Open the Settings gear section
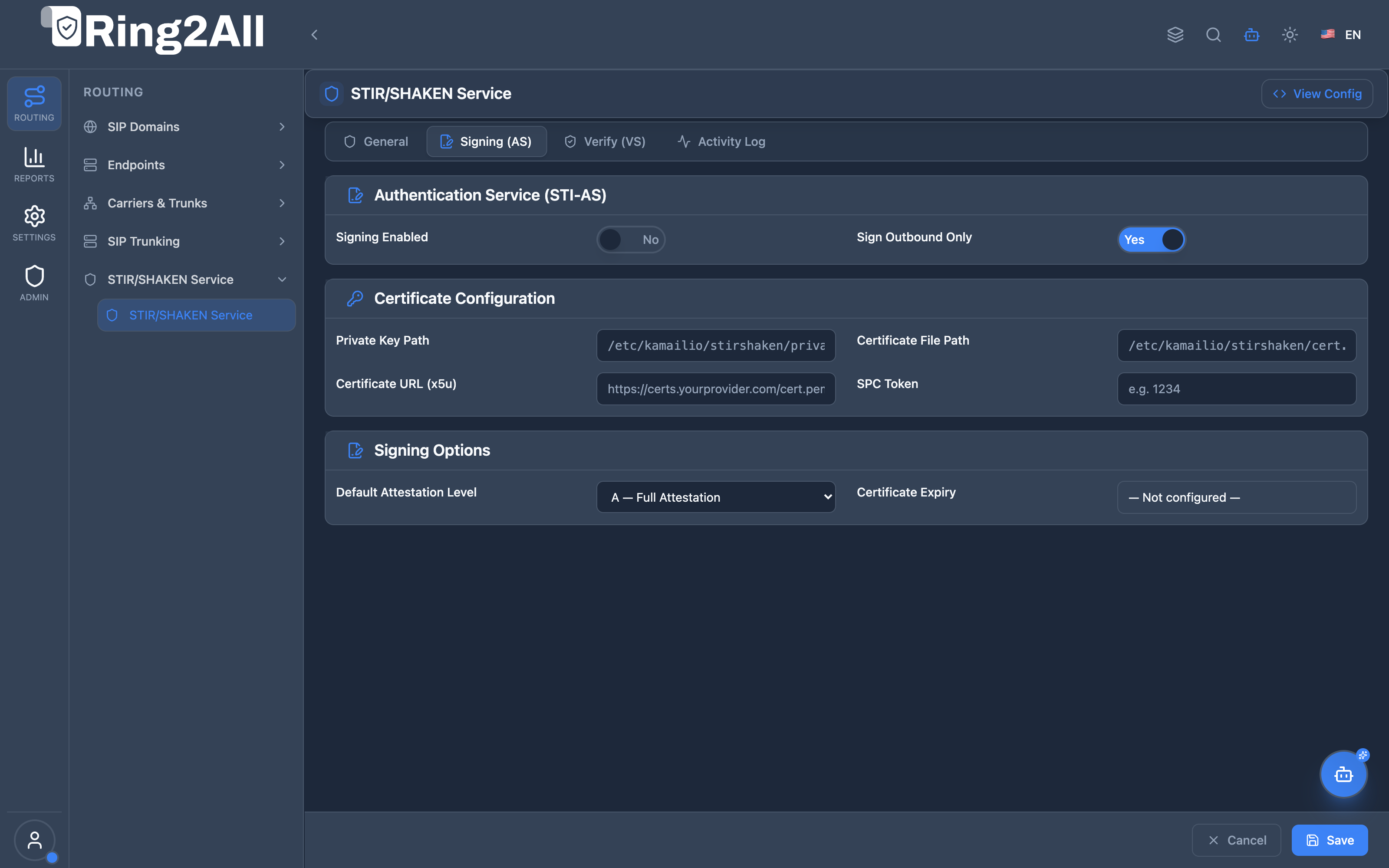The width and height of the screenshot is (1389, 868). 34,224
